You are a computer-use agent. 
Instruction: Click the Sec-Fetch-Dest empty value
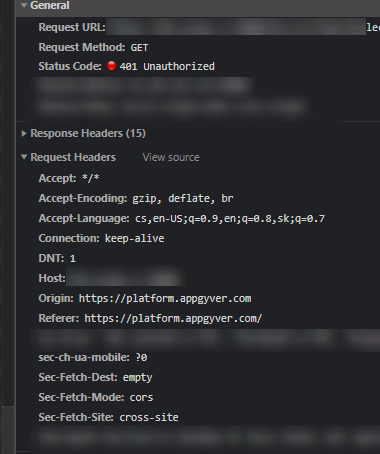point(138,378)
